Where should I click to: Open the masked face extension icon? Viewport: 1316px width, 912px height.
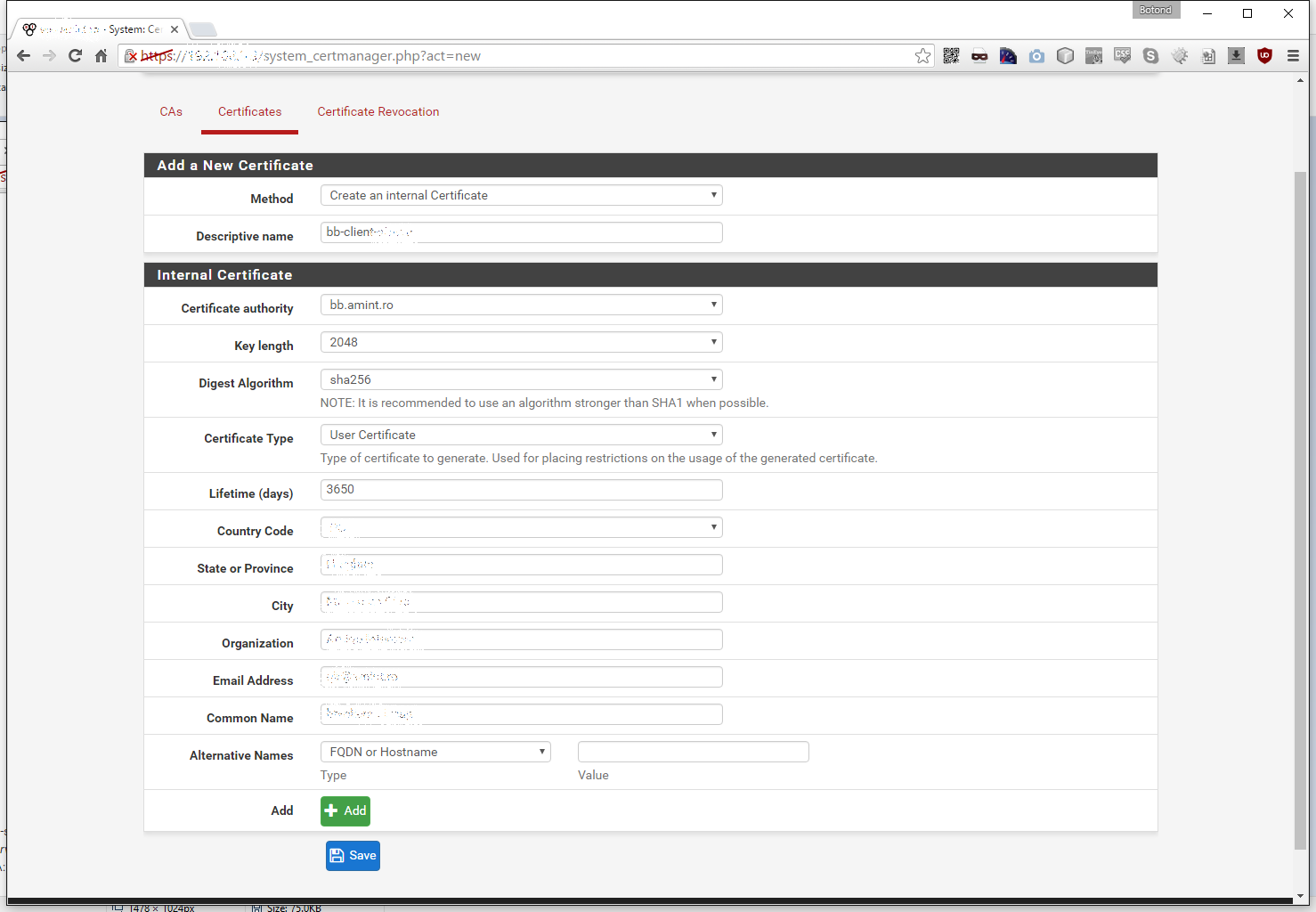tap(979, 56)
